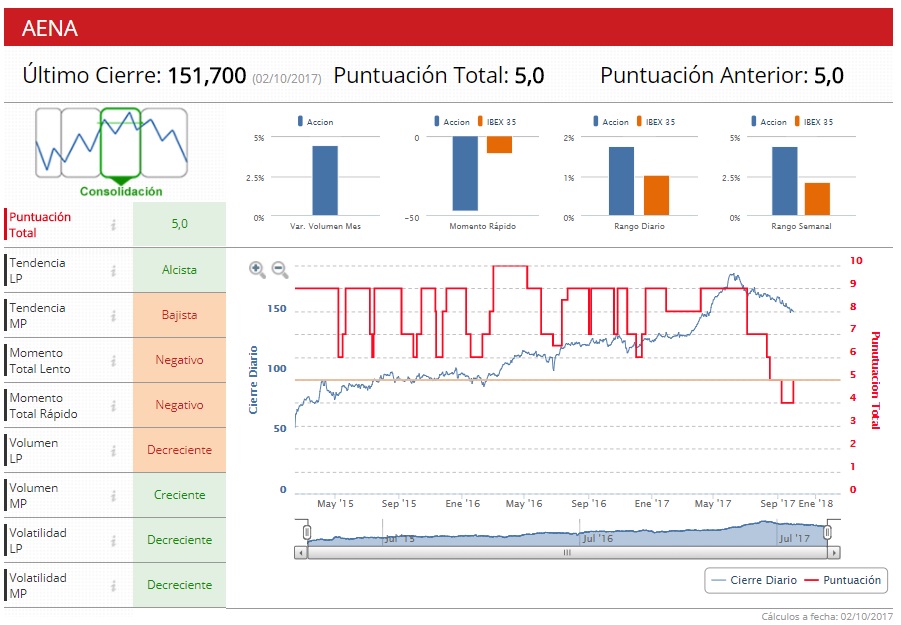Click the 'Cierre Diario' y-axis title
The height and width of the screenshot is (625, 901).
tap(253, 380)
